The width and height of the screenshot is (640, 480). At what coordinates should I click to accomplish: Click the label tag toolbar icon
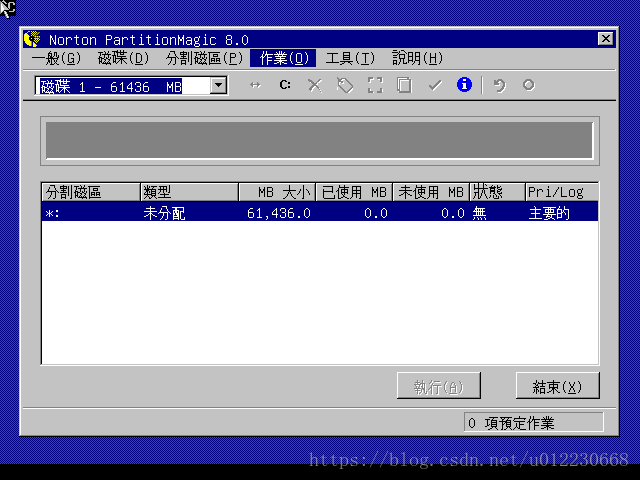[345, 85]
